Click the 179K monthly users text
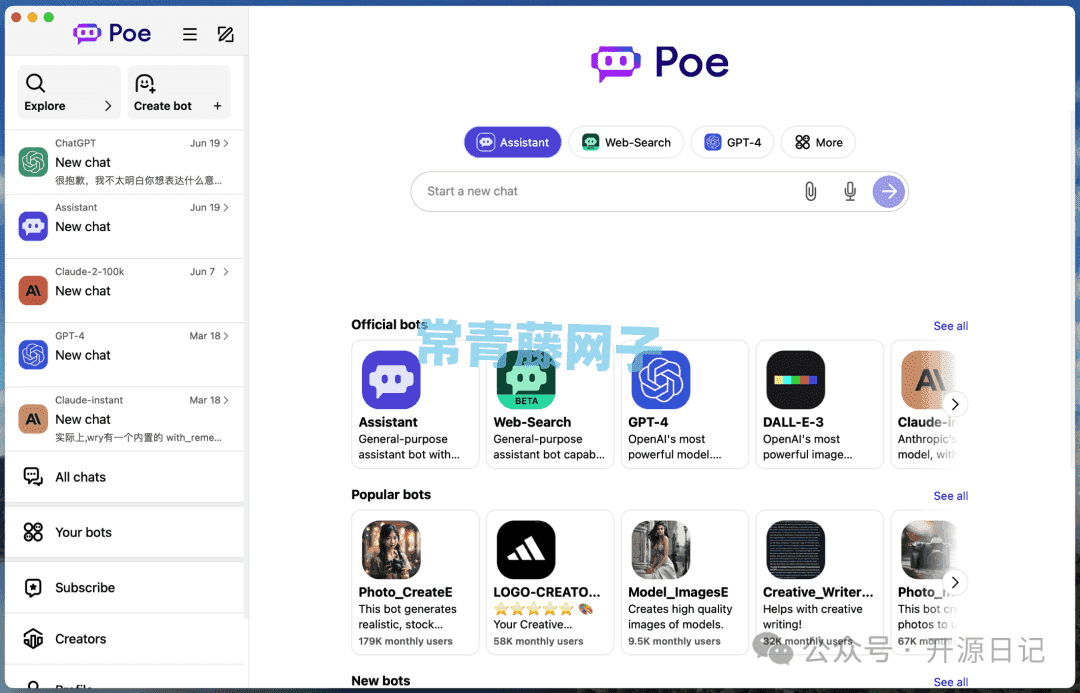The height and width of the screenshot is (693, 1080). pyautogui.click(x=405, y=641)
